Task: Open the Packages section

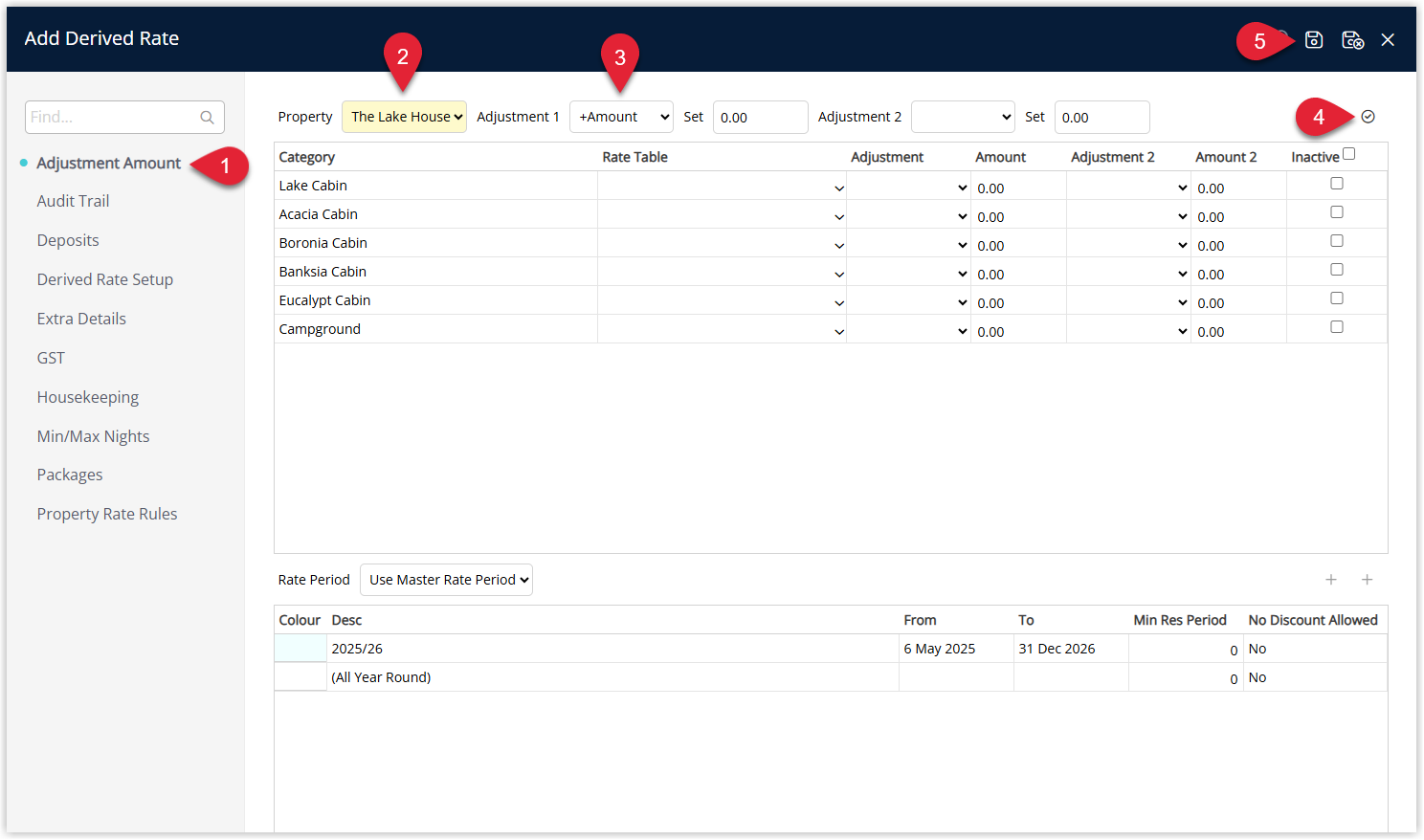Action: 70,475
